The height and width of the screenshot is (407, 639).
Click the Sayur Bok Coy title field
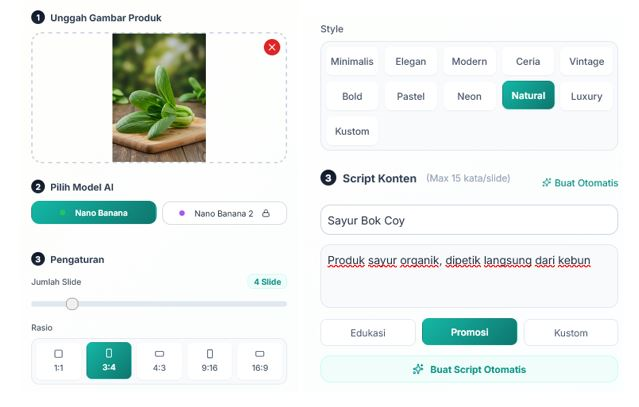point(469,220)
